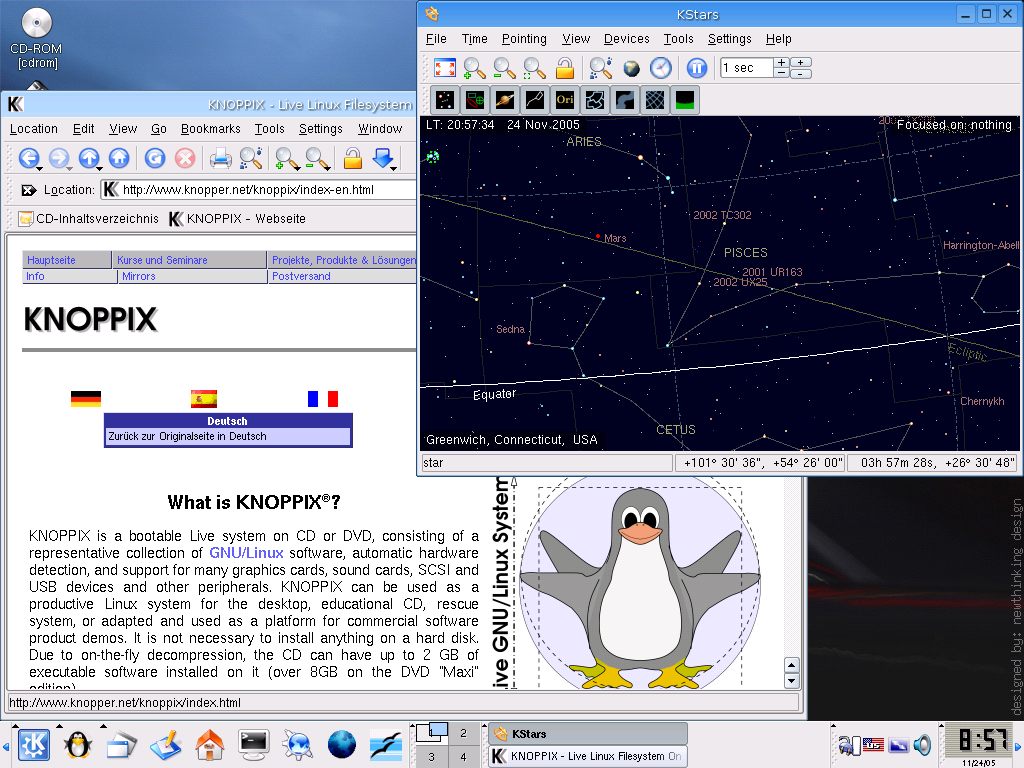
Task: Click the padlock tracking icon in KStars
Action: [x=565, y=68]
